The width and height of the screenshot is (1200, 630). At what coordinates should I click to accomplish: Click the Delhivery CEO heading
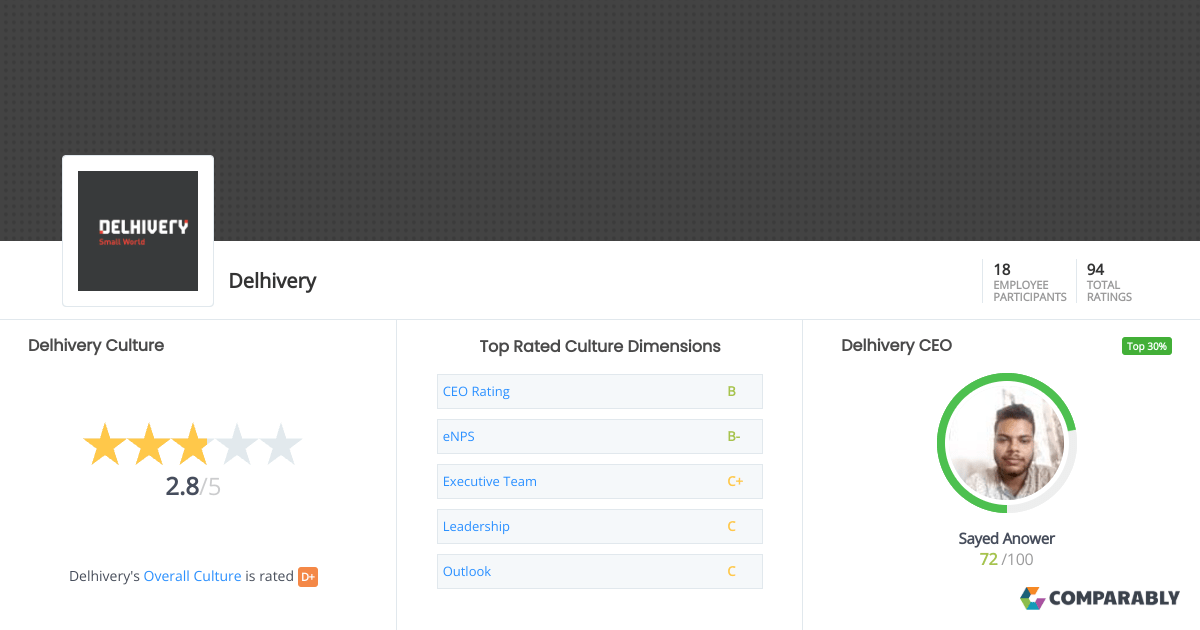896,345
